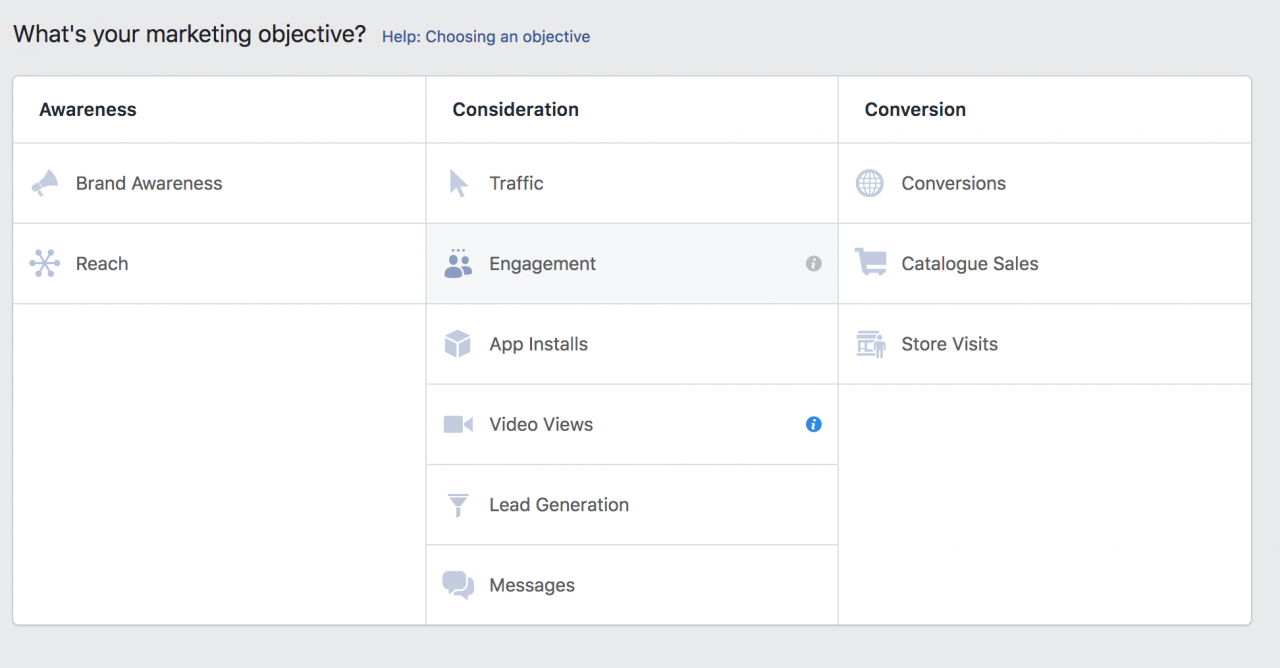Viewport: 1280px width, 668px height.
Task: Open the Help: Choosing an objective link
Action: (486, 36)
